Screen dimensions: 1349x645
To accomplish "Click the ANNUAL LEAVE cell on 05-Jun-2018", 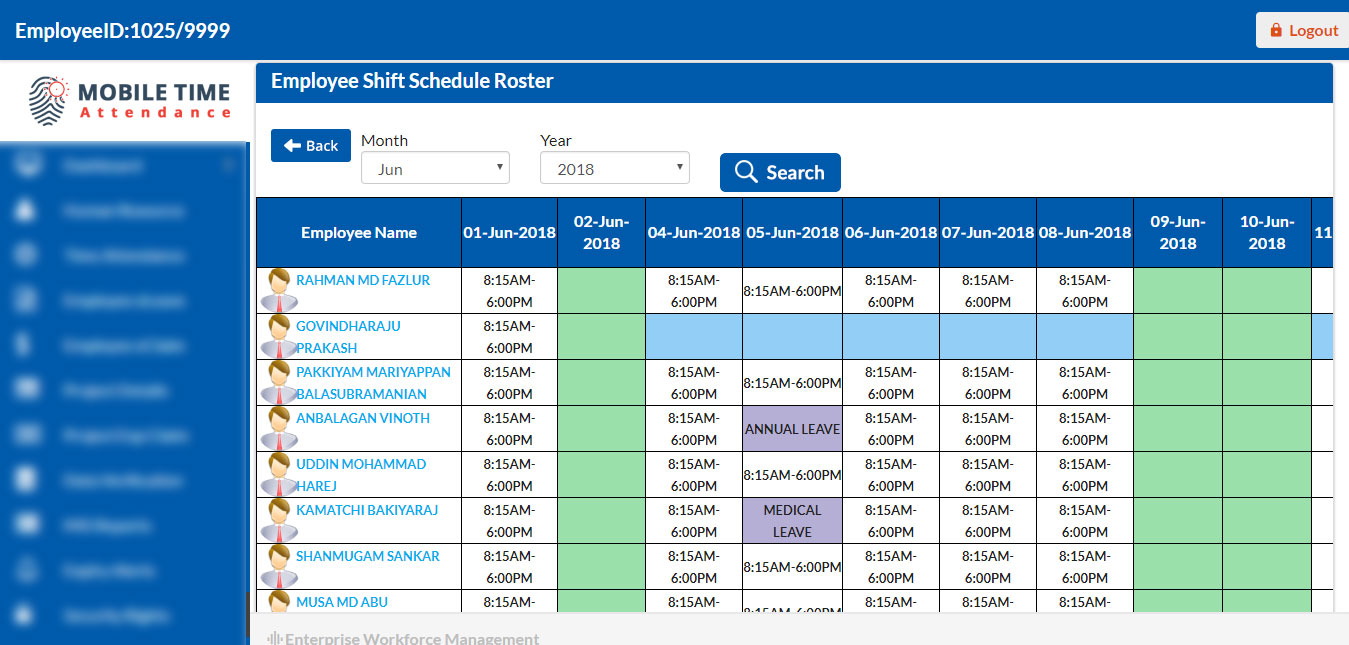I will [x=792, y=429].
